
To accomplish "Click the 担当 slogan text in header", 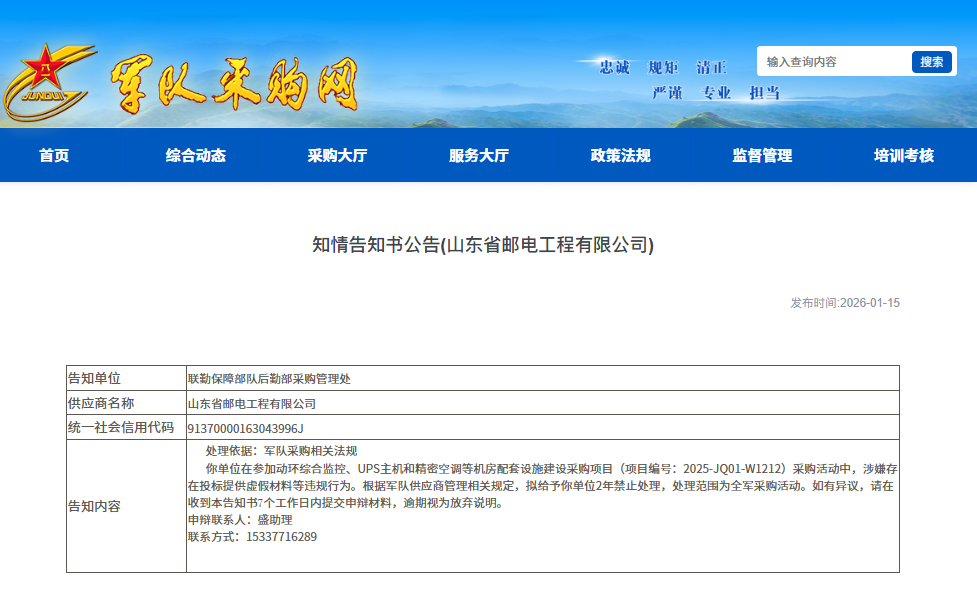I will click(x=764, y=93).
